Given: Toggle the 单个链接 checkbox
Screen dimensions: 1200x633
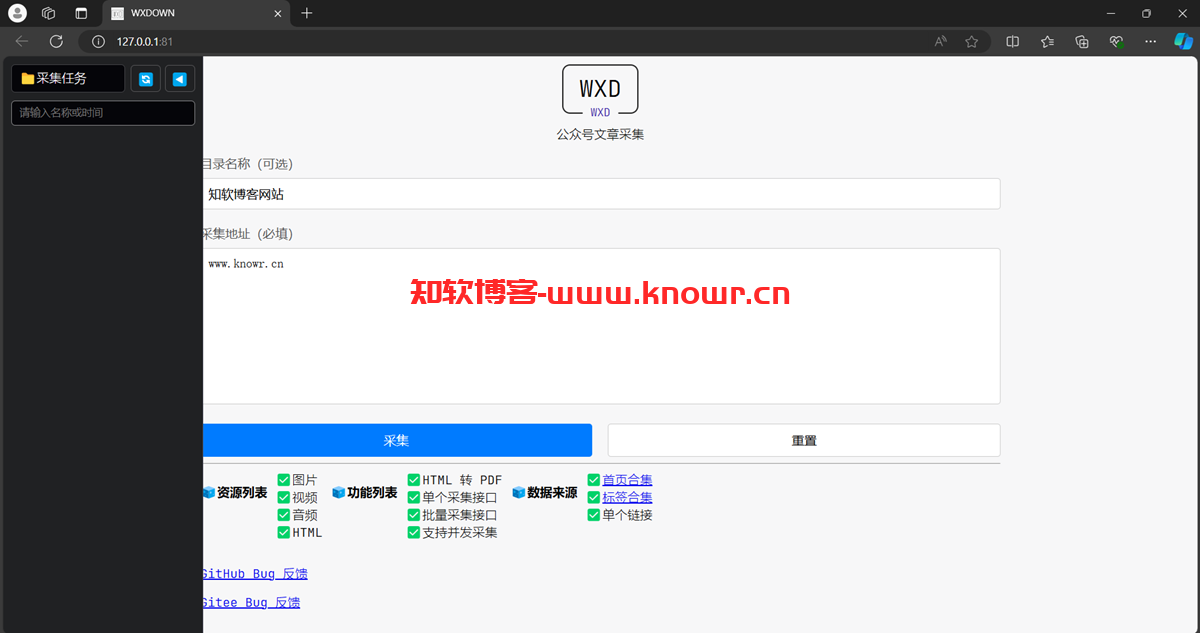Looking at the screenshot, I should pyautogui.click(x=594, y=515).
